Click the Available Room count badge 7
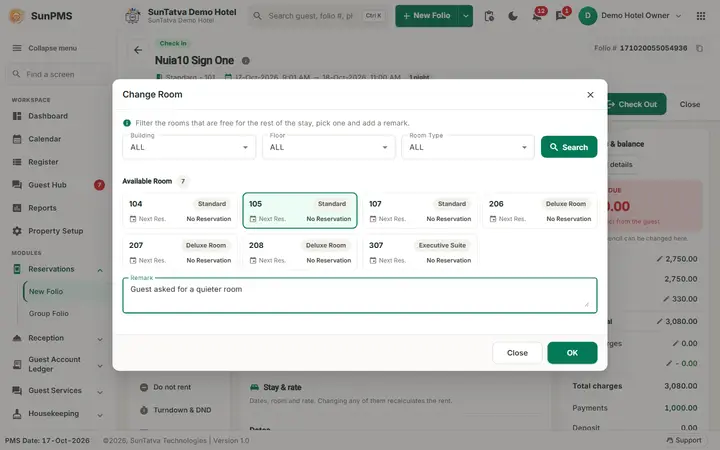This screenshot has height=450, width=720. click(x=183, y=181)
